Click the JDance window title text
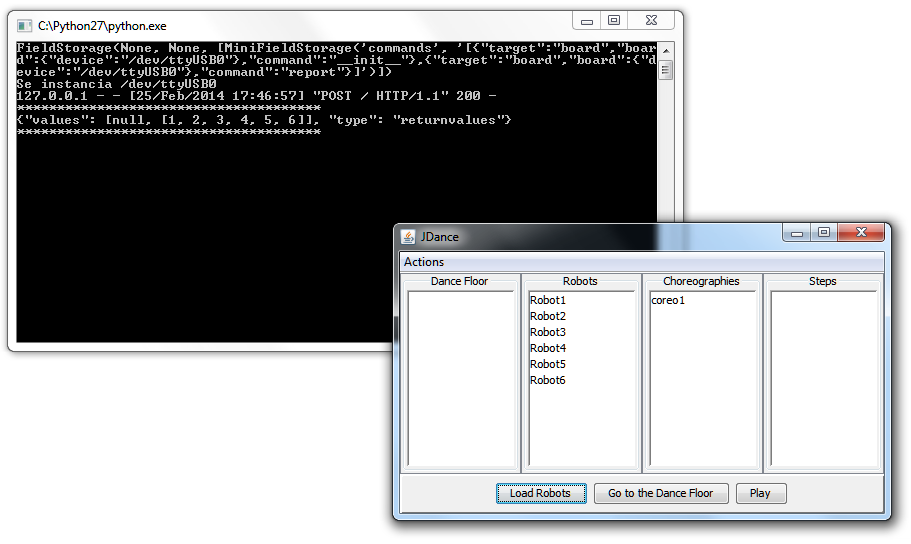This screenshot has width=911, height=544. (440, 237)
